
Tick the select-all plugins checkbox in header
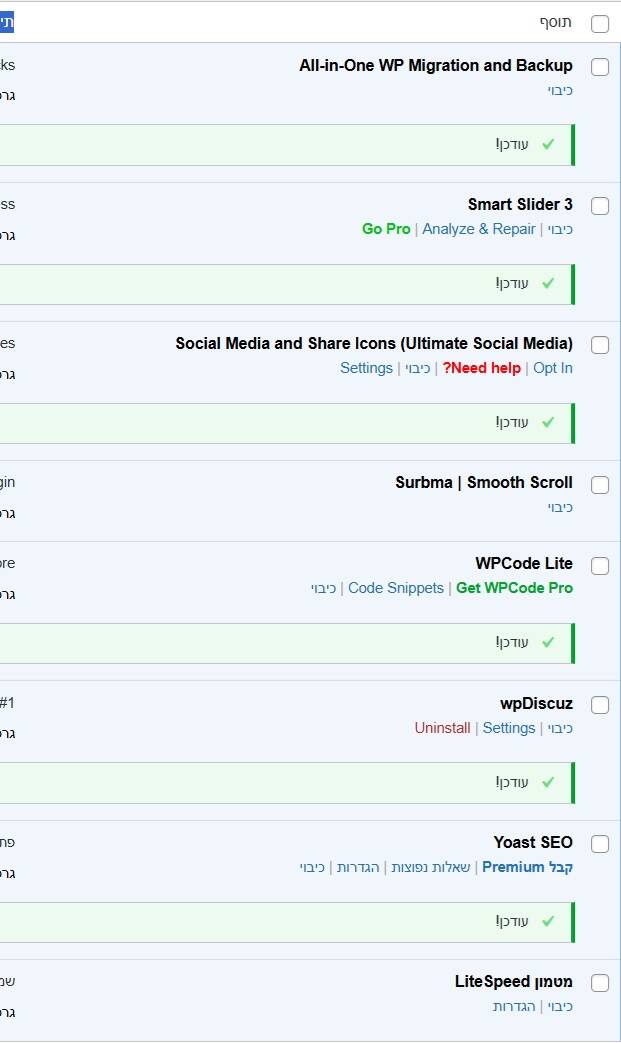pyautogui.click(x=600, y=24)
